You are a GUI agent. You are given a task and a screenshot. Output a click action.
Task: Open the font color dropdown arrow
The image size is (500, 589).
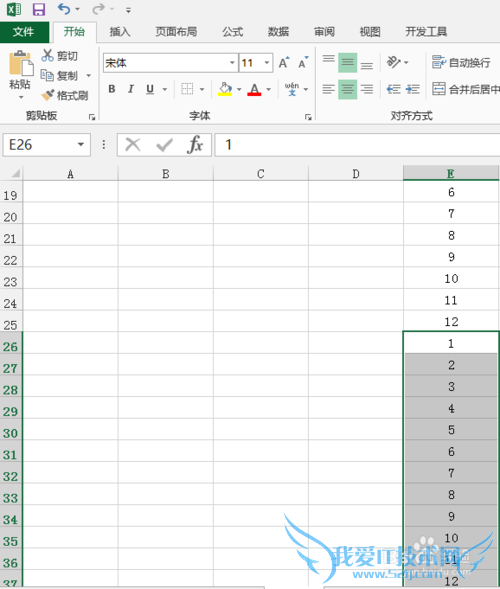(x=269, y=89)
